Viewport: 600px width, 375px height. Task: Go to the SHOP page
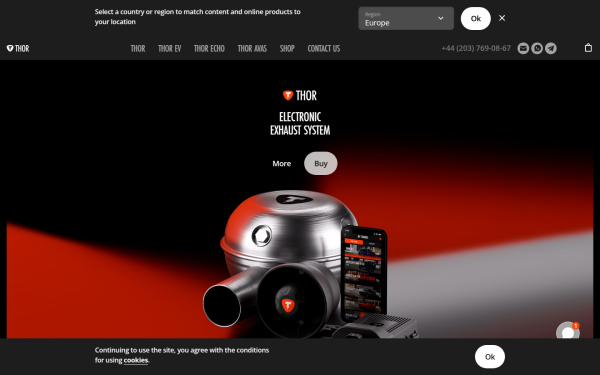287,49
